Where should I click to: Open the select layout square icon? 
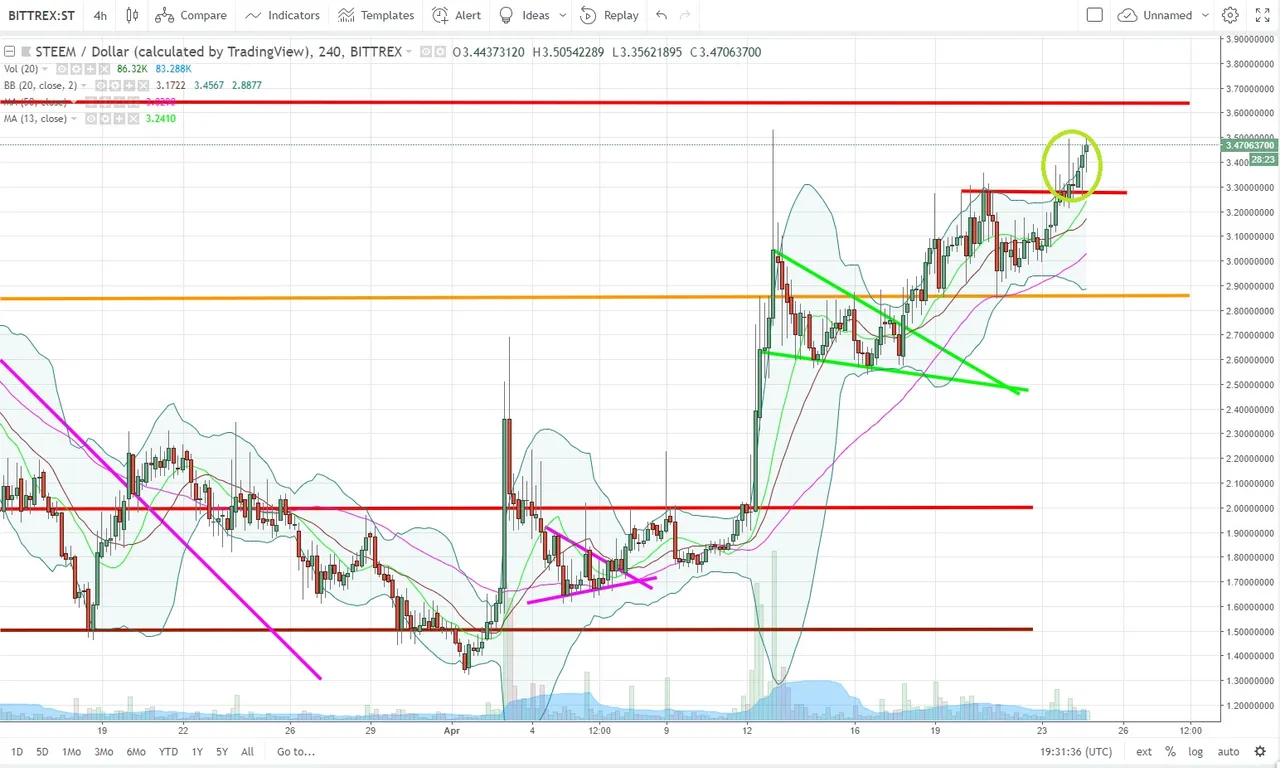coord(1095,15)
